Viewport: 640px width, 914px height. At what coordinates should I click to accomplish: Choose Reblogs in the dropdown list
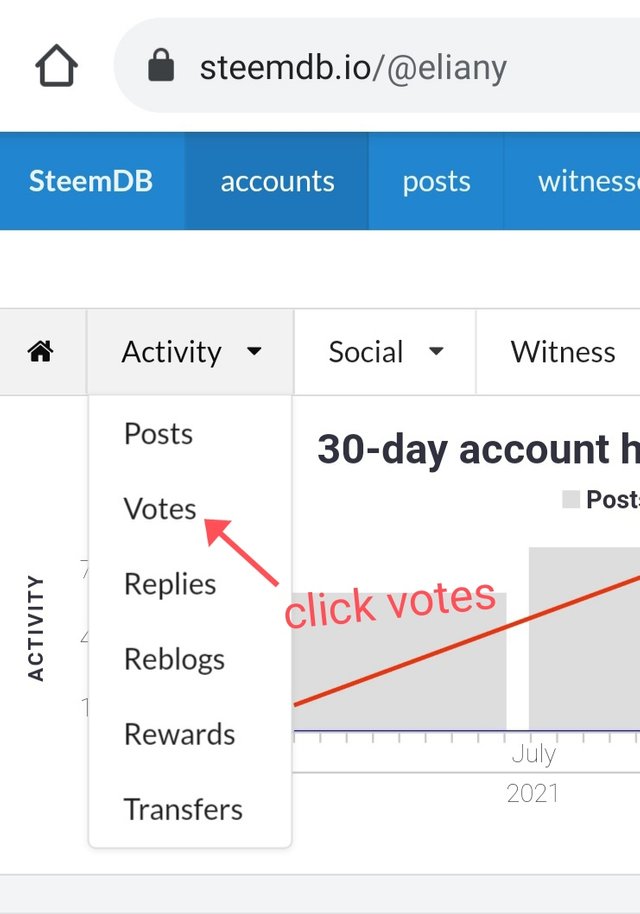(174, 659)
